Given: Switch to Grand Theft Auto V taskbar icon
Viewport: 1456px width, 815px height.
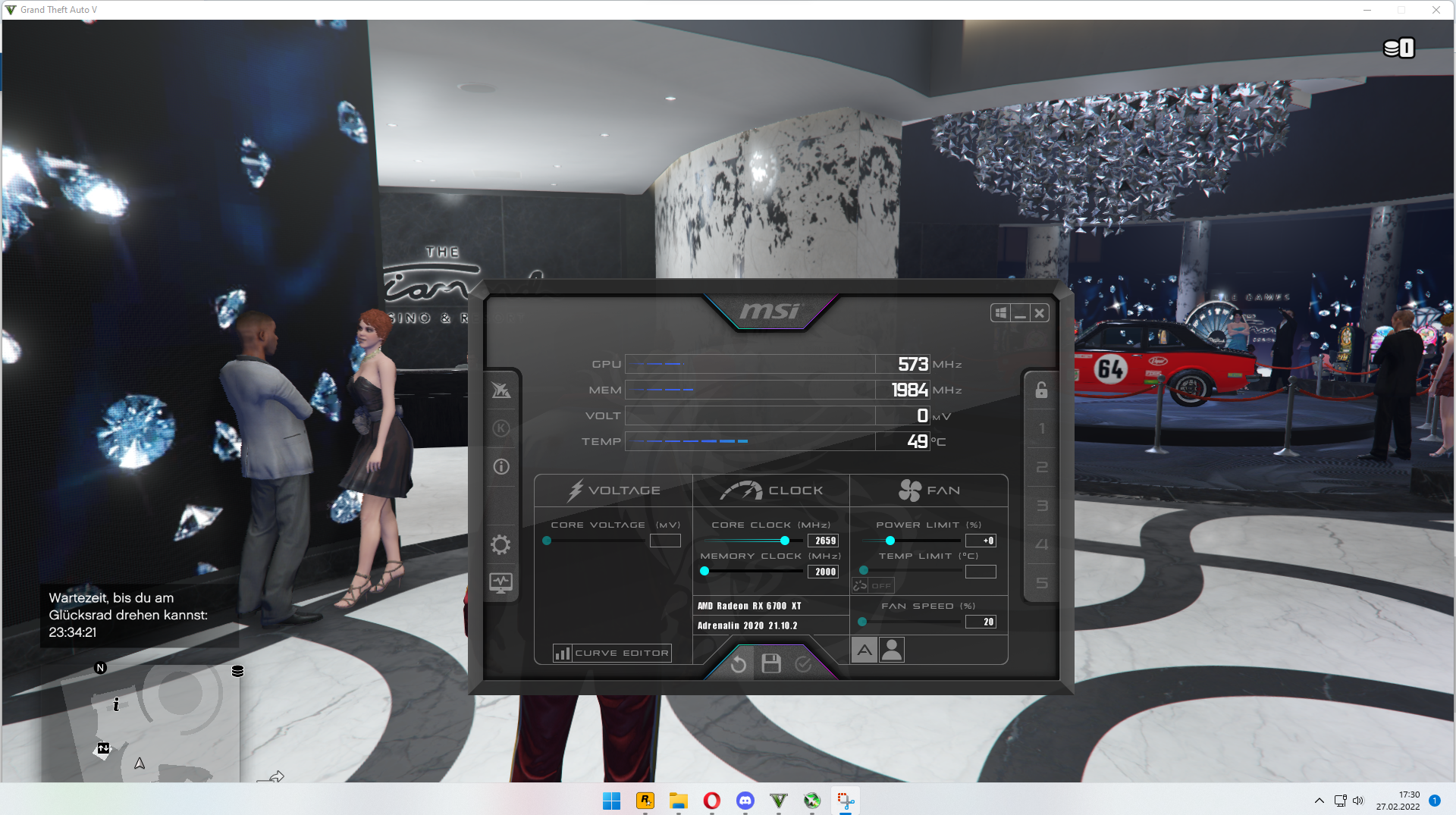Looking at the screenshot, I should pyautogui.click(x=778, y=801).
